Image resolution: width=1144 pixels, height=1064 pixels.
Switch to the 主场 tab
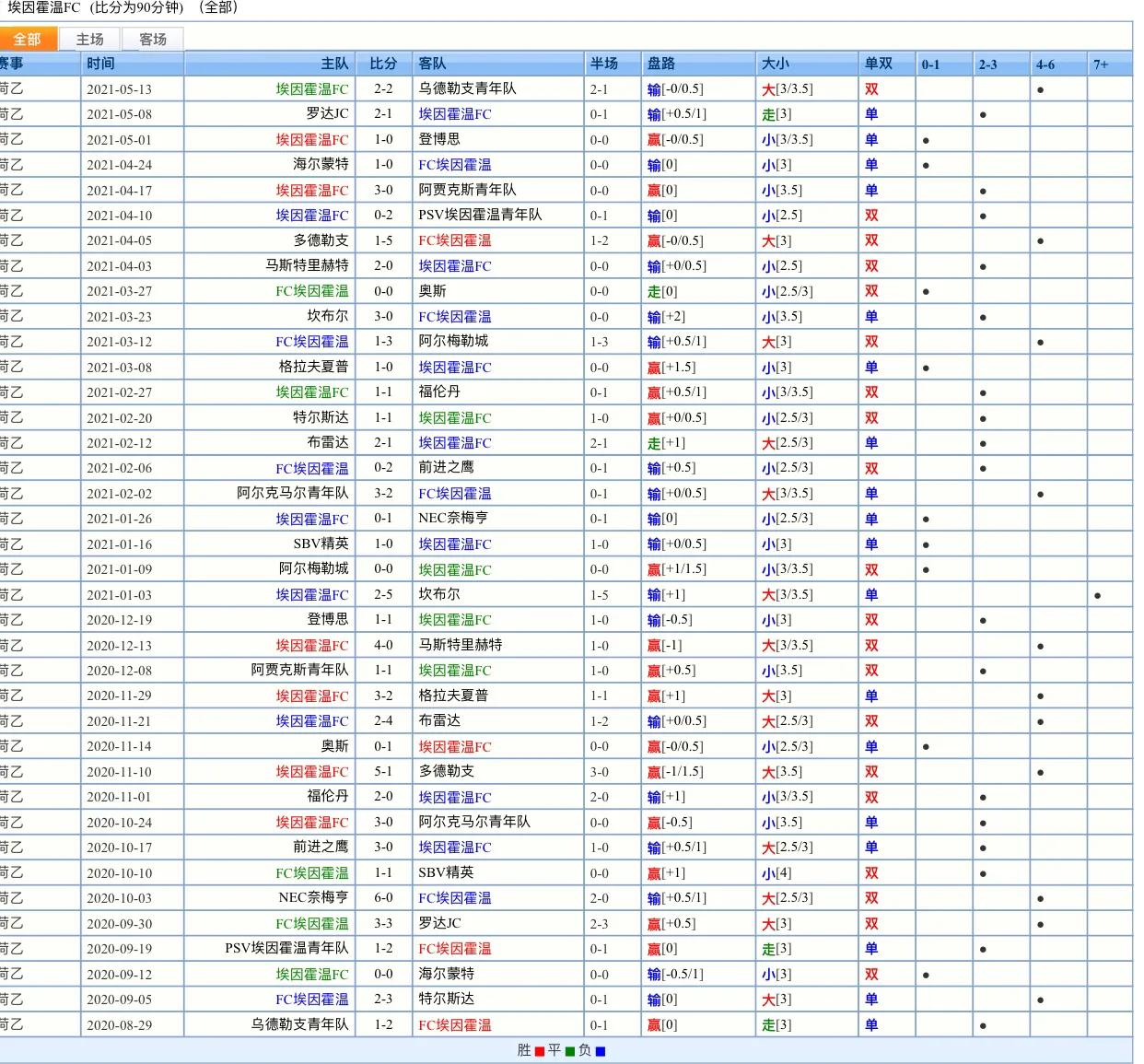[x=89, y=39]
